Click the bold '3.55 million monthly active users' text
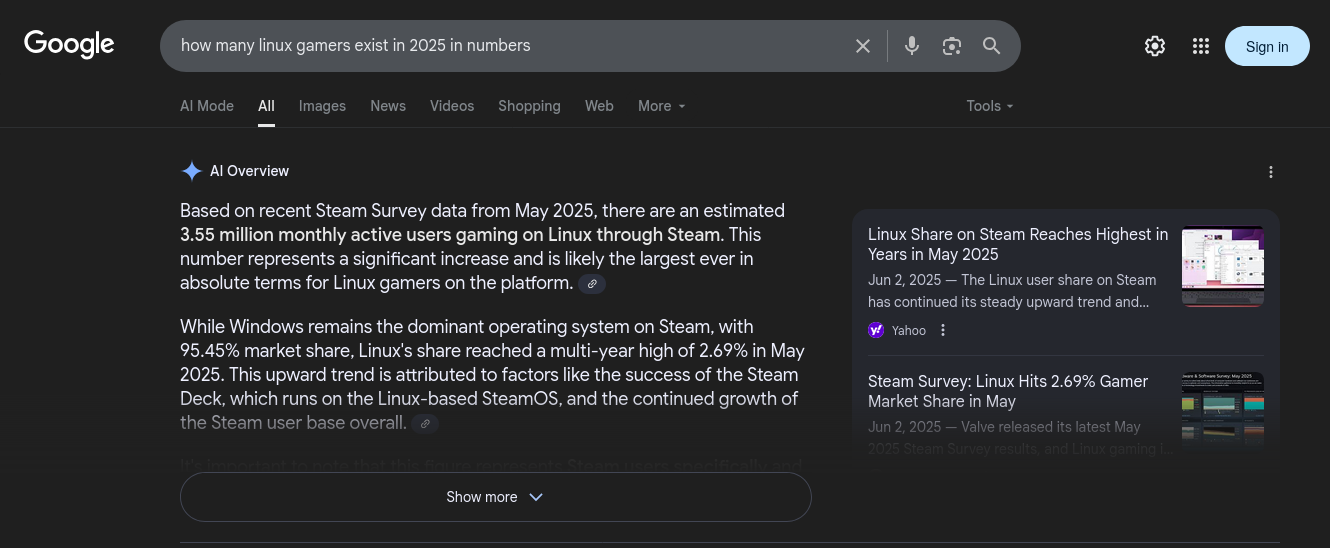The width and height of the screenshot is (1330, 548). (x=450, y=235)
